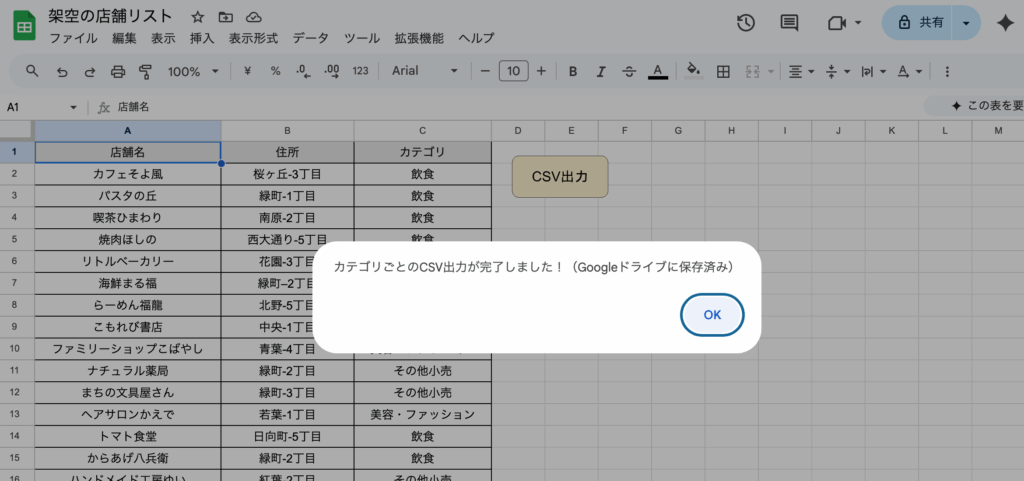Screen dimensions: 1024x481
Task: Redo the last action
Action: click(x=90, y=72)
